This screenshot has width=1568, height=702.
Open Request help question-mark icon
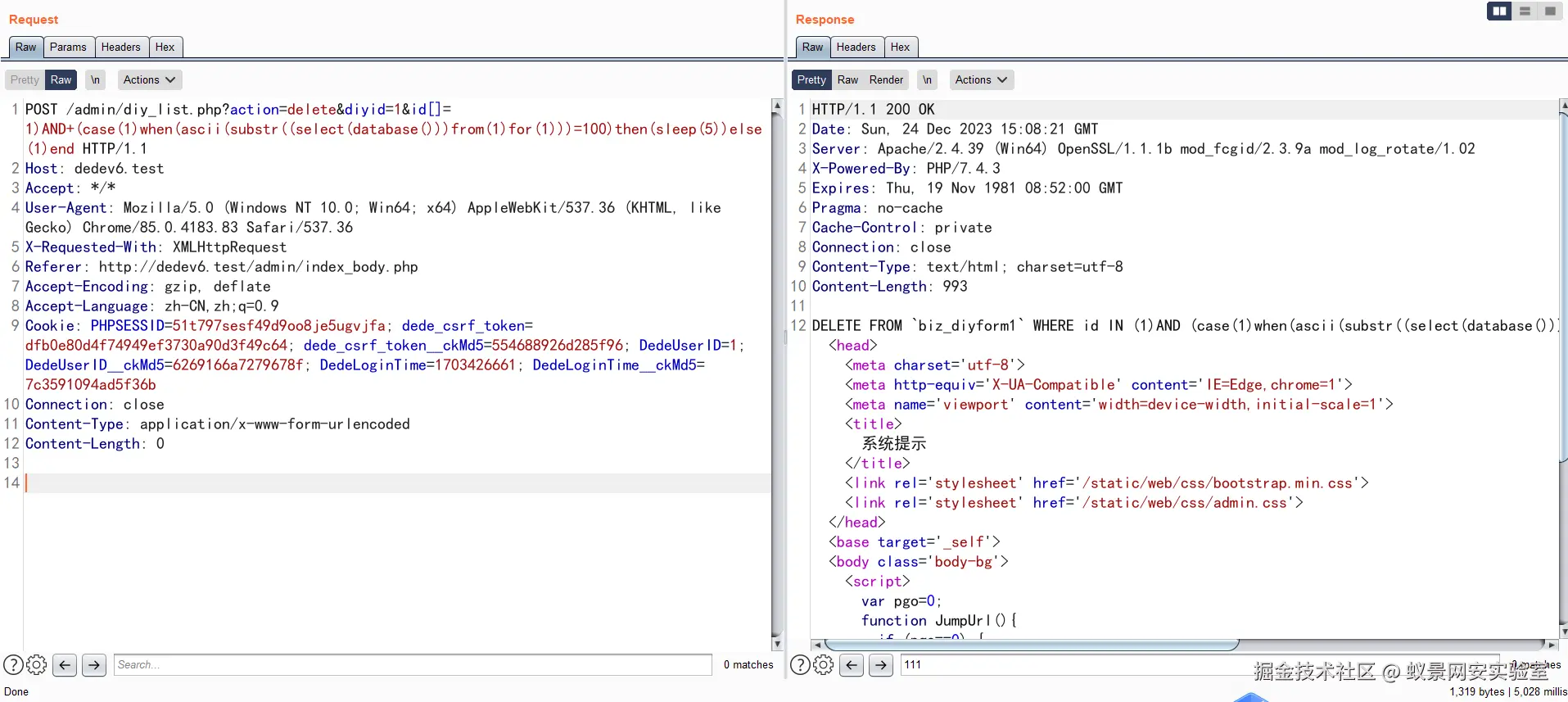coord(13,664)
